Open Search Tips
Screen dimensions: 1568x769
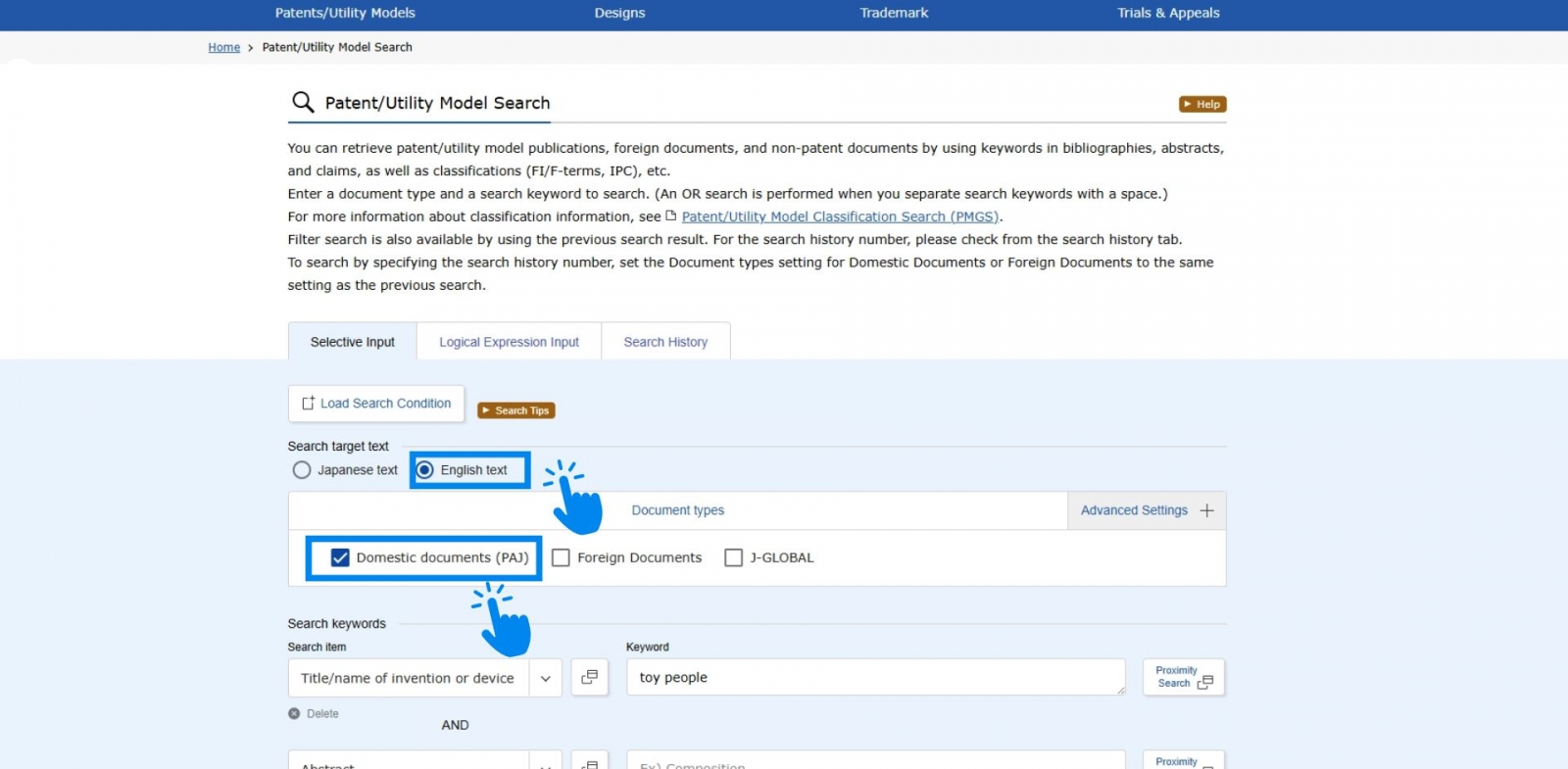(516, 410)
